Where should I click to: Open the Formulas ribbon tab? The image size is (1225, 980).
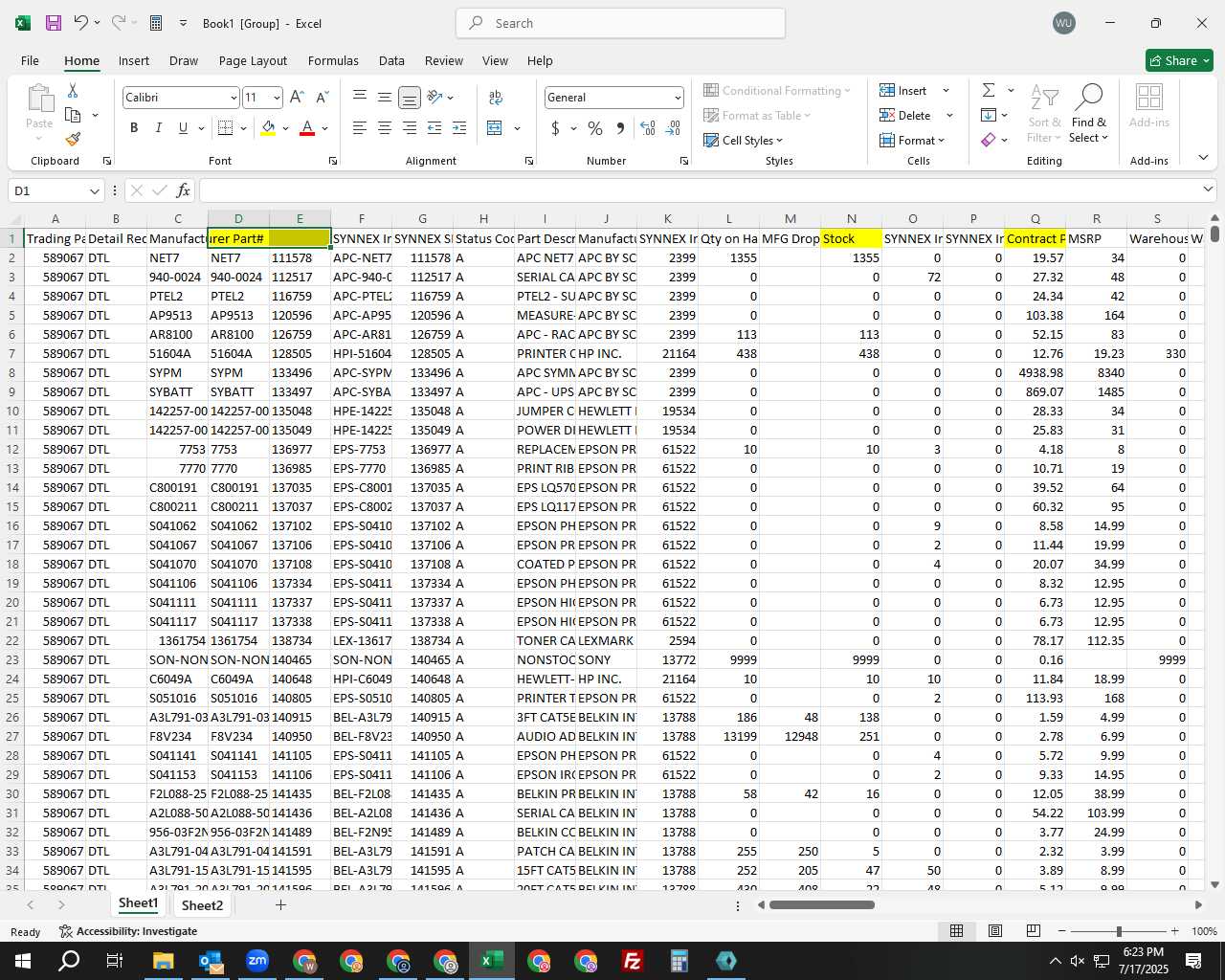tap(333, 60)
